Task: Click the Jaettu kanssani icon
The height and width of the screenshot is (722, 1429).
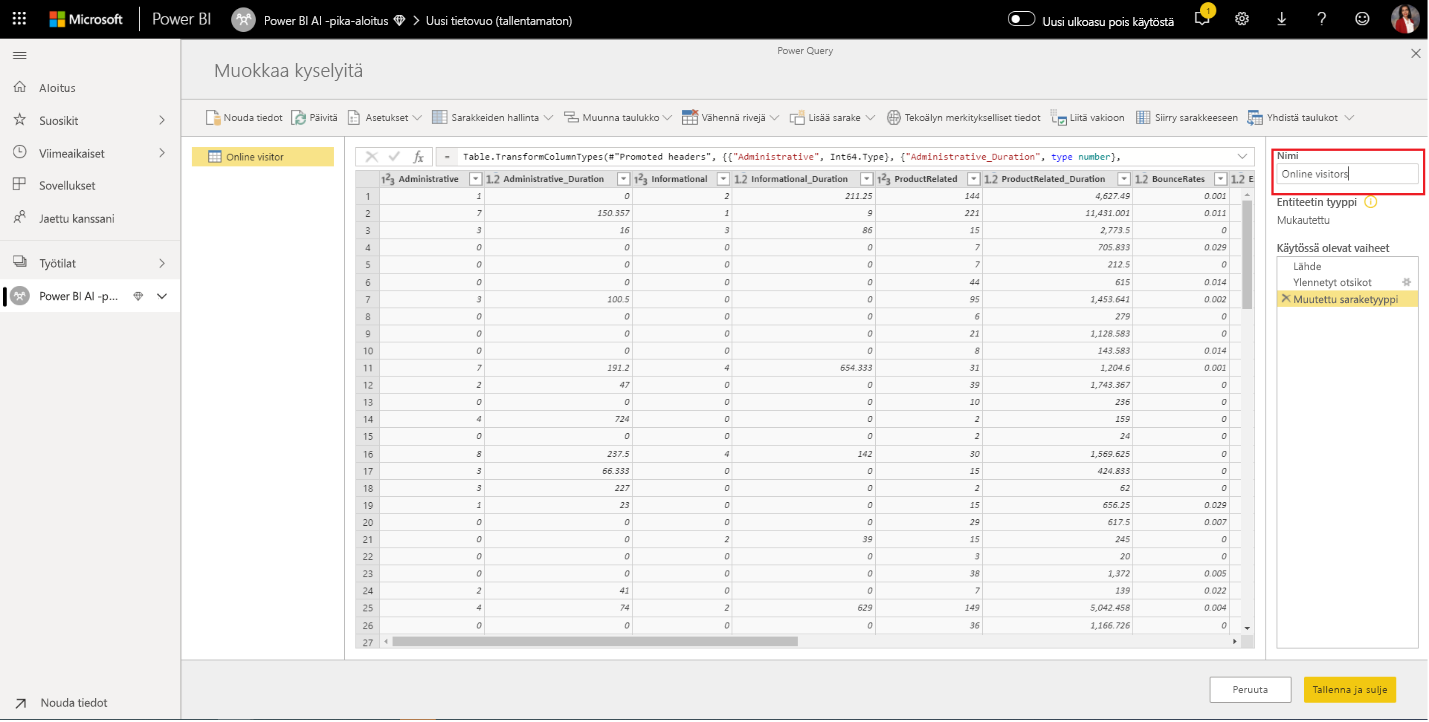Action: (x=19, y=218)
